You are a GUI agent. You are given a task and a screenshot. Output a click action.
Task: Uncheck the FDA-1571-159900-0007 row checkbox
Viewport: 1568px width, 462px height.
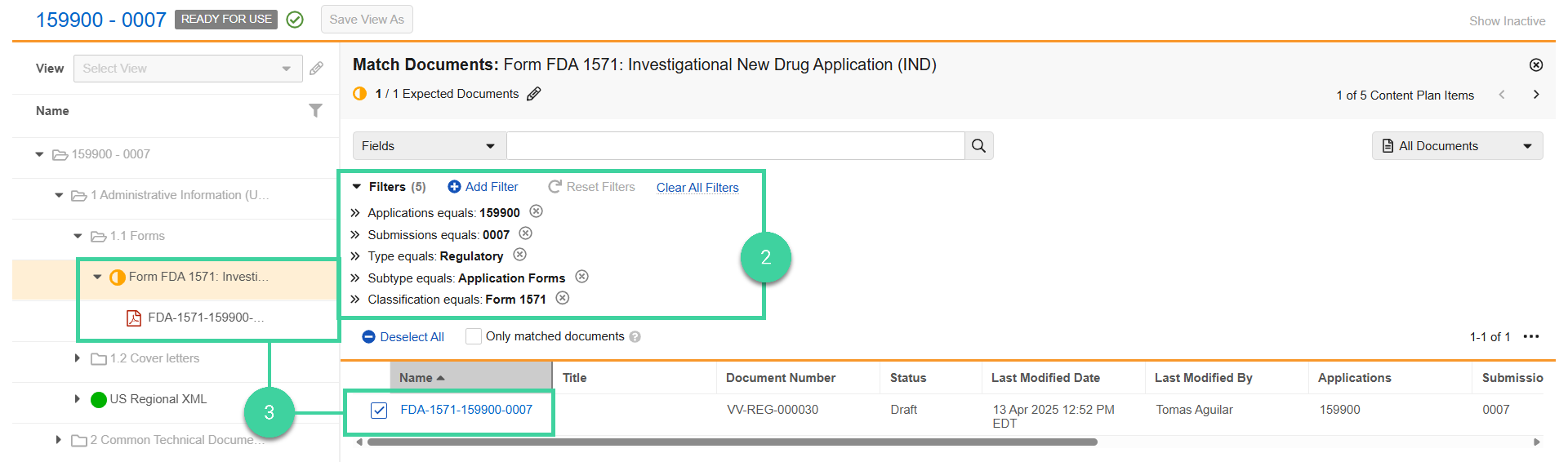tap(379, 410)
